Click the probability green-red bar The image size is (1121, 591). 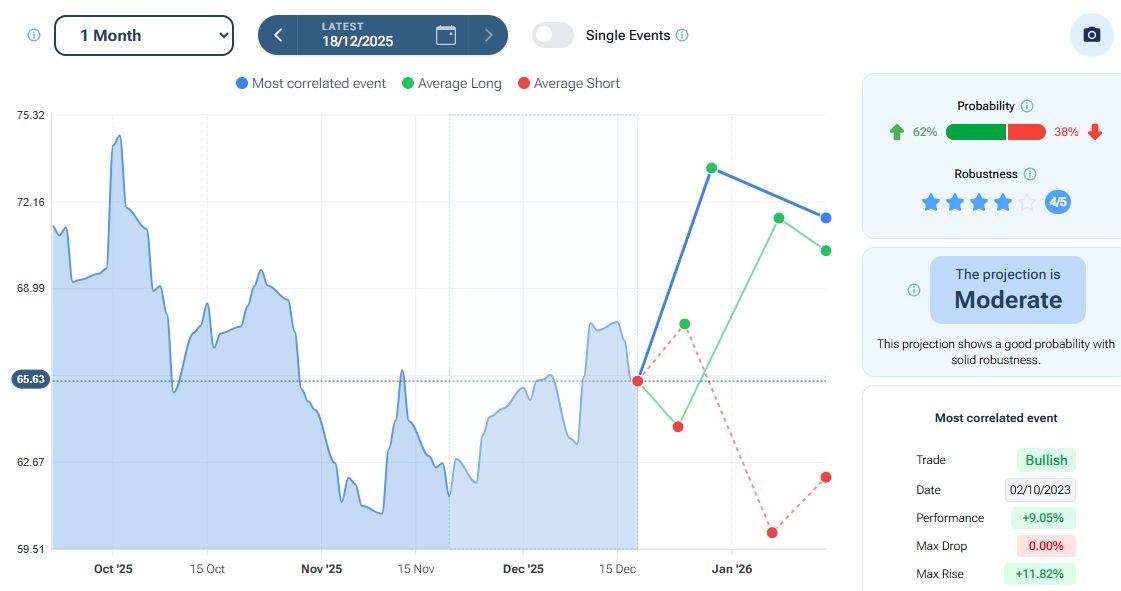995,132
